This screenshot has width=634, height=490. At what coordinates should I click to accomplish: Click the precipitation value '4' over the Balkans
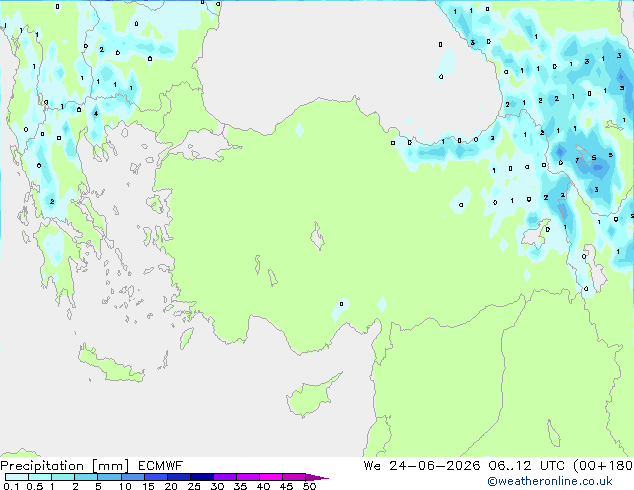click(x=96, y=114)
